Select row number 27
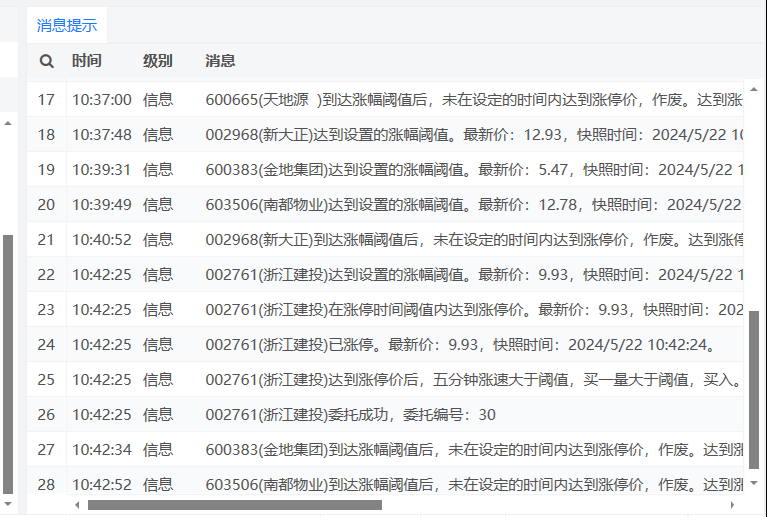Viewport: 767px width, 517px height. click(x=46, y=450)
